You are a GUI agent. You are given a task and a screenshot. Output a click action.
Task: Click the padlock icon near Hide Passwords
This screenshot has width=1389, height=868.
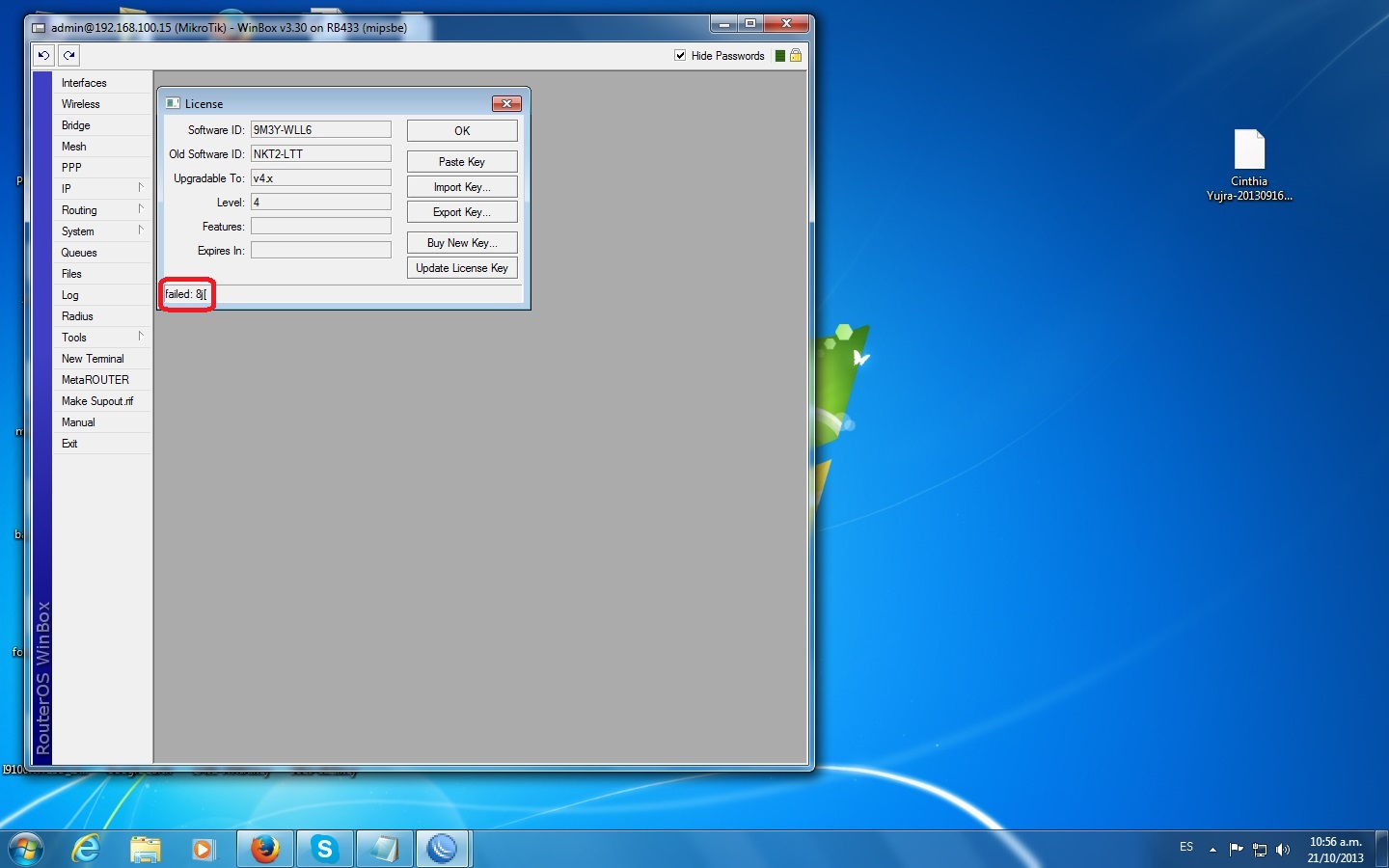point(796,56)
